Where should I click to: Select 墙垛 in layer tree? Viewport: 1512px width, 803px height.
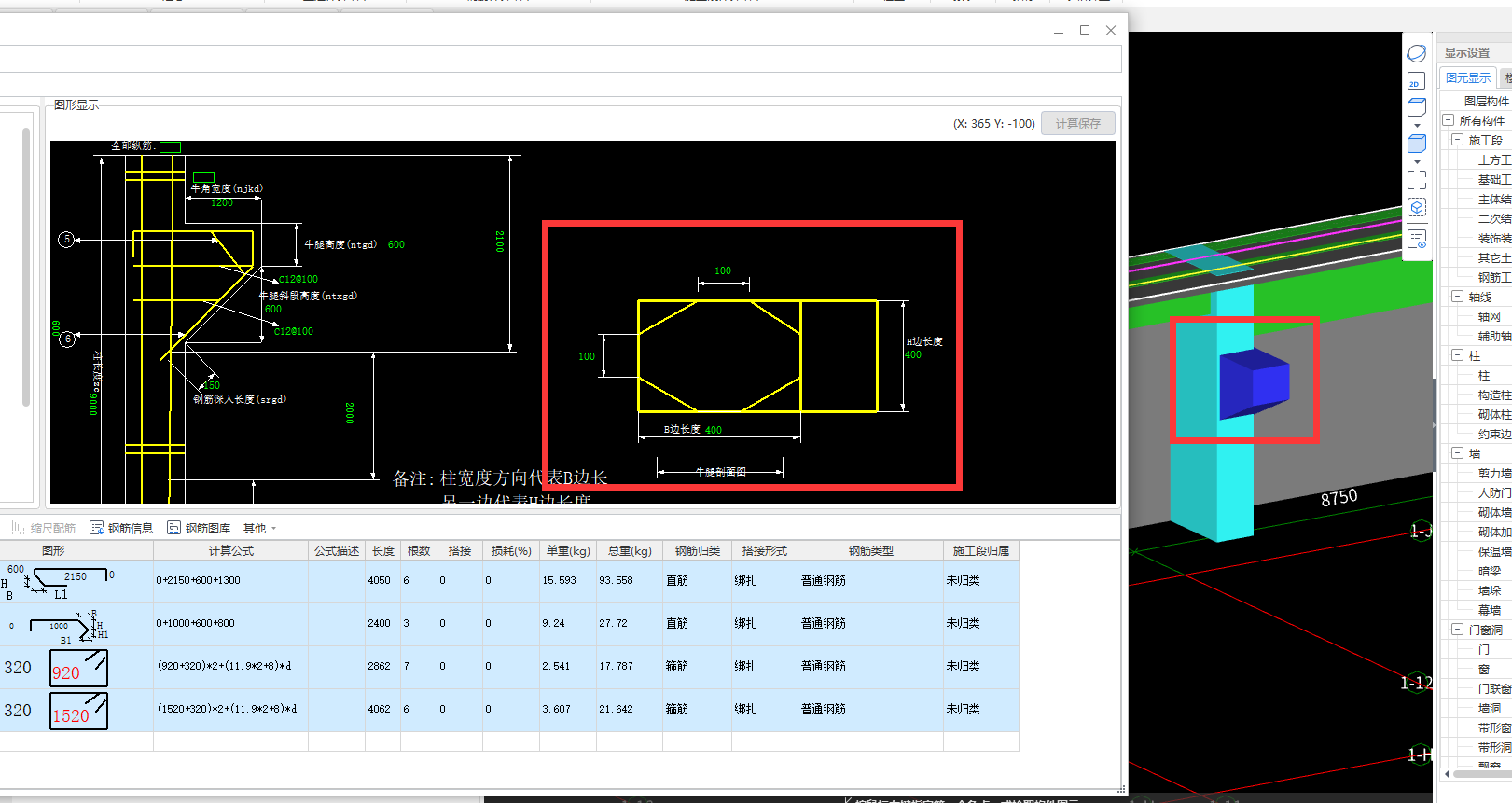(1490, 590)
